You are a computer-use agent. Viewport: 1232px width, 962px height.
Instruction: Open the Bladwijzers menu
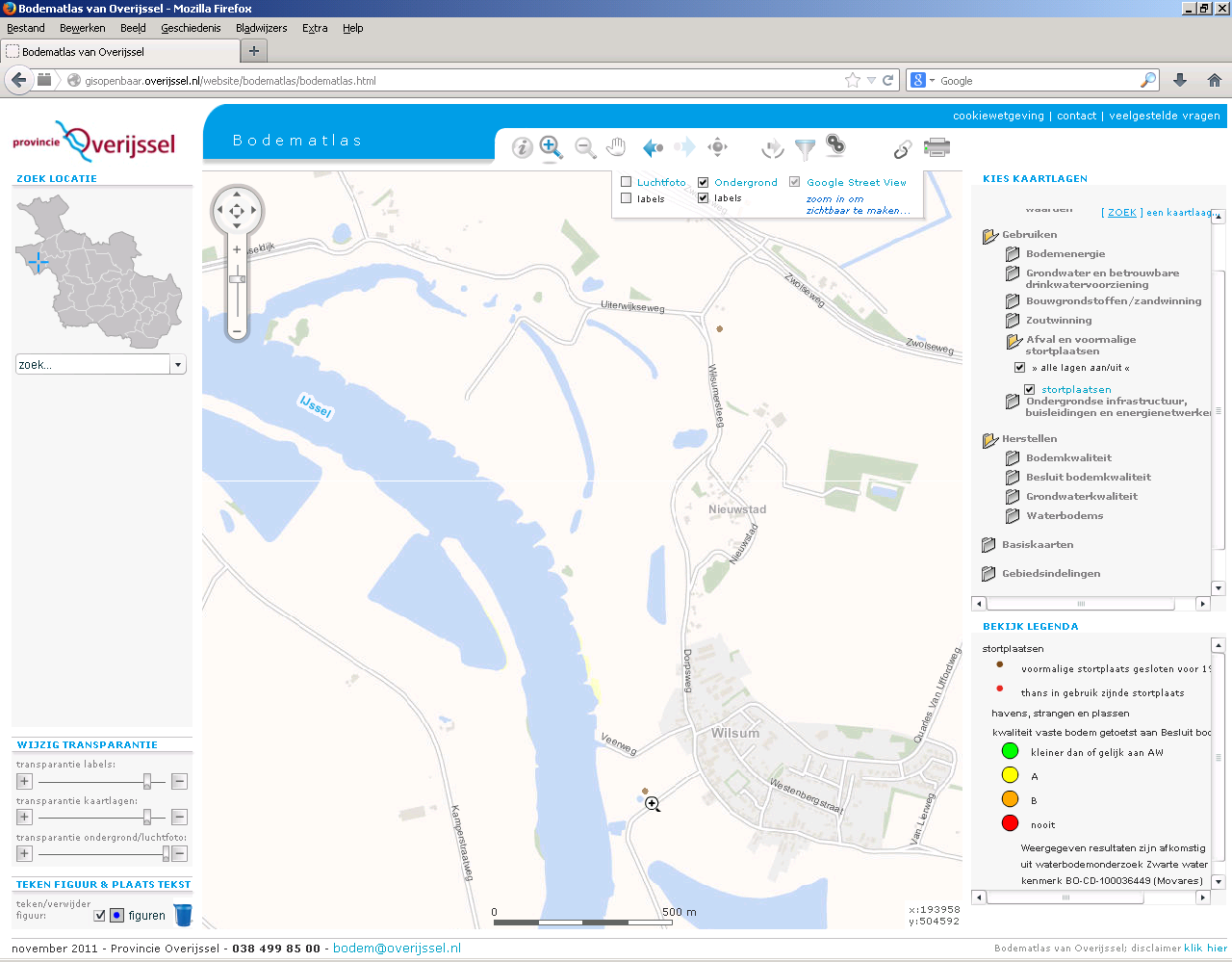[260, 28]
